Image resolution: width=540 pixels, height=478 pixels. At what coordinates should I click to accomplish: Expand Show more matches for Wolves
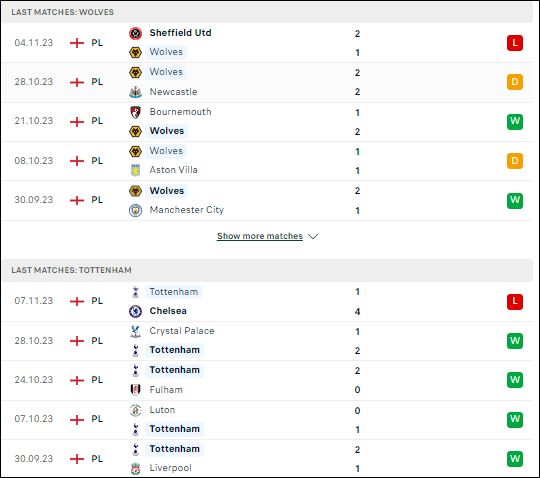click(x=260, y=236)
